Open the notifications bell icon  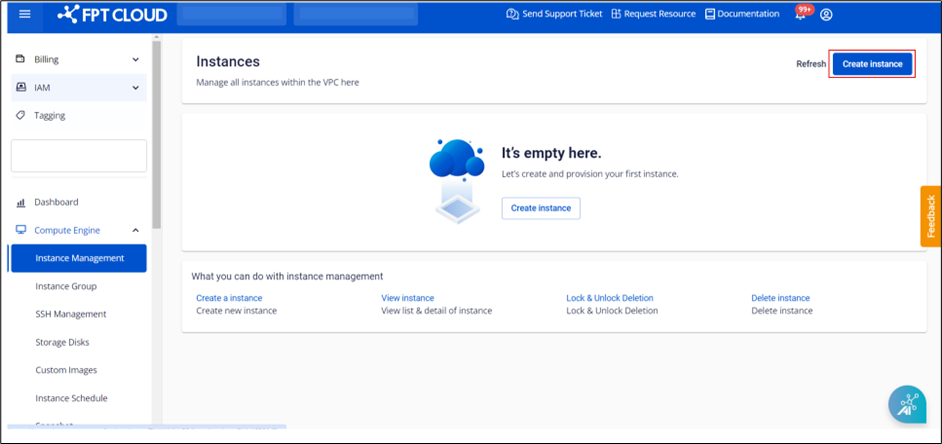pos(800,15)
